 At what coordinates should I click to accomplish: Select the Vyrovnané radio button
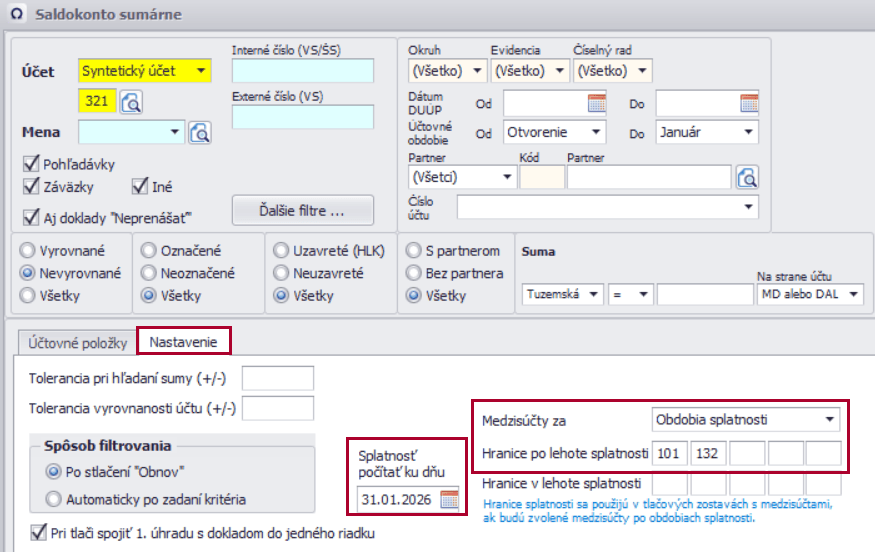coord(27,251)
